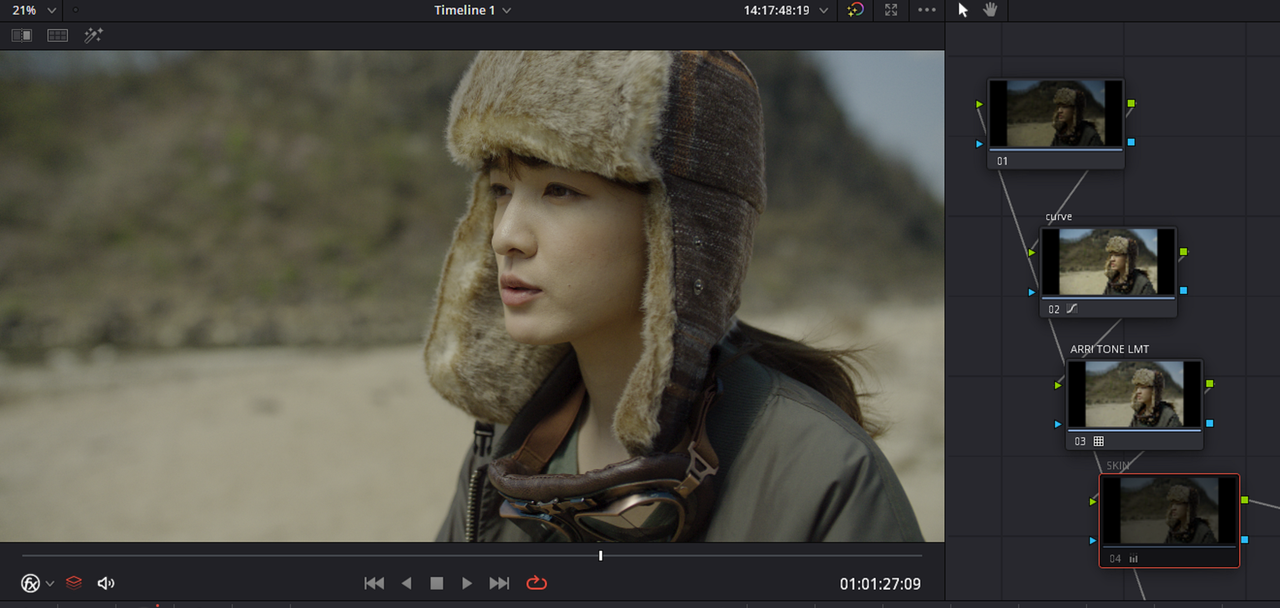Open the 21% zoom level dropdown
Image resolution: width=1280 pixels, height=608 pixels.
coord(33,10)
